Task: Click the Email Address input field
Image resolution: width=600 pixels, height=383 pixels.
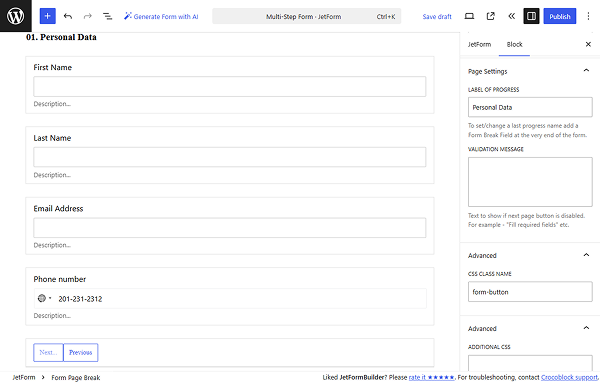Action: click(x=230, y=228)
